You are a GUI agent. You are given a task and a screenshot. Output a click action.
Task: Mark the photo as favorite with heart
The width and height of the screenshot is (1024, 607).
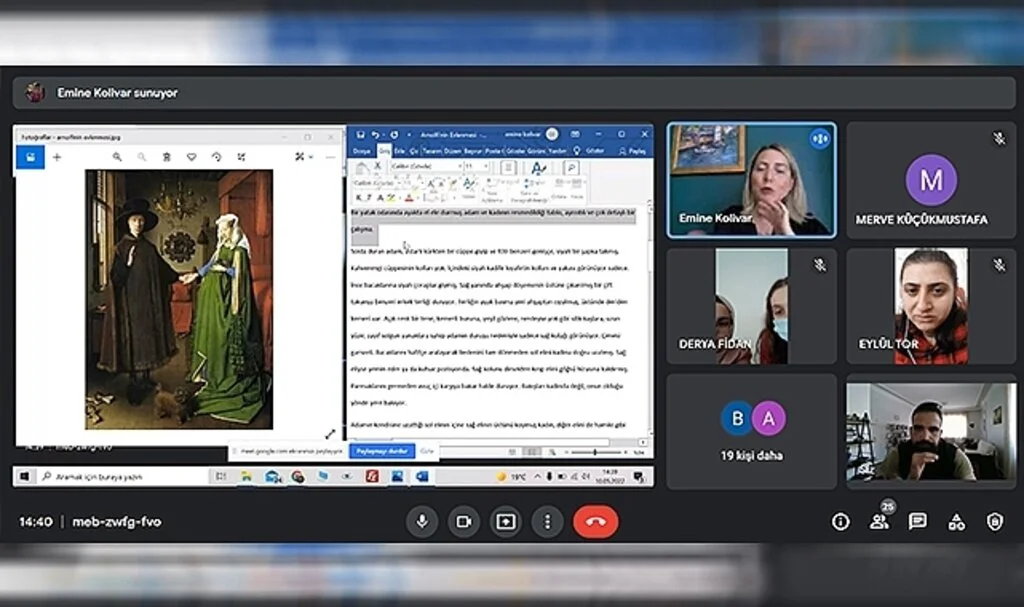point(191,157)
